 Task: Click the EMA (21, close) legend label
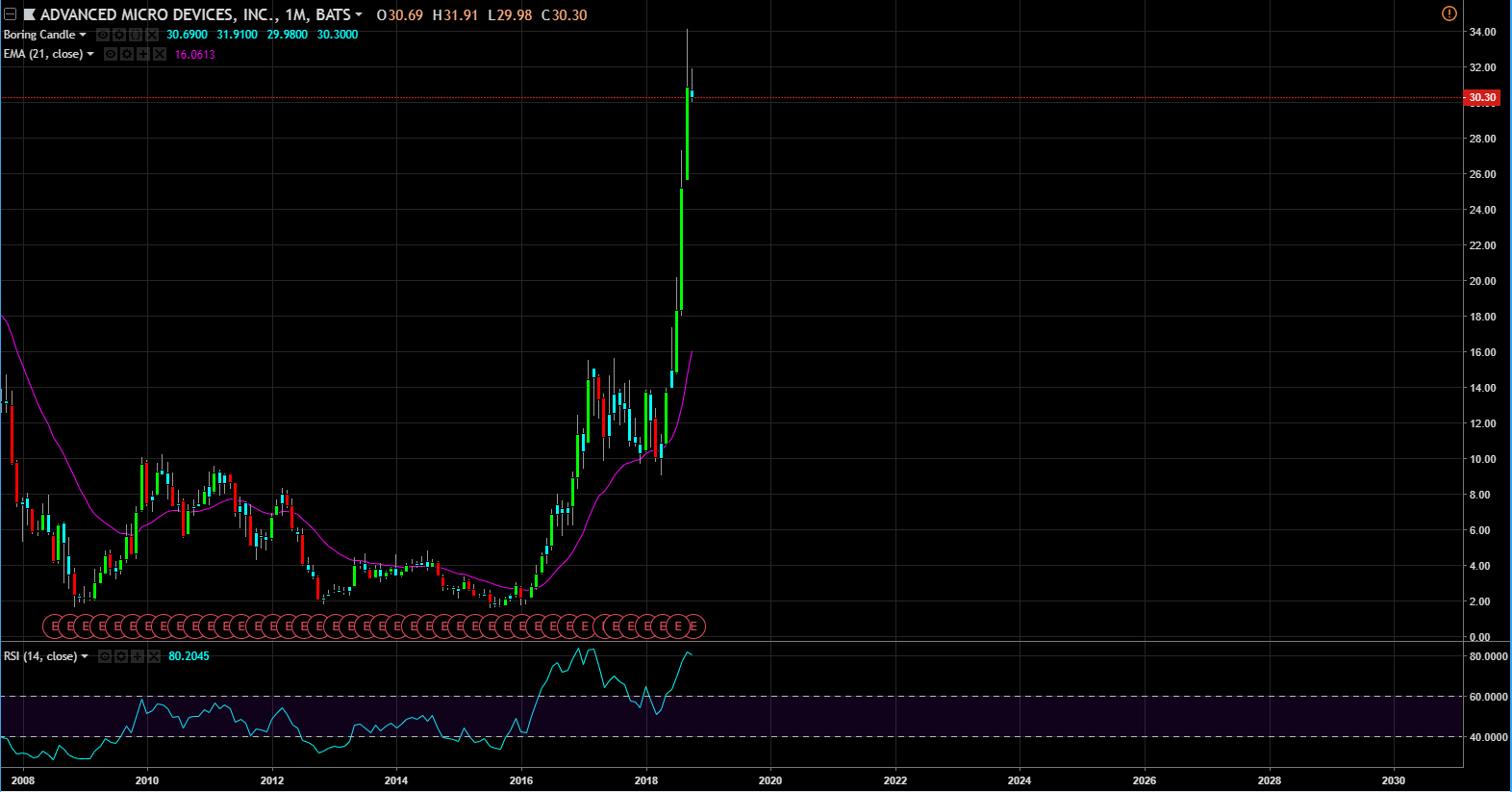pyautogui.click(x=43, y=54)
